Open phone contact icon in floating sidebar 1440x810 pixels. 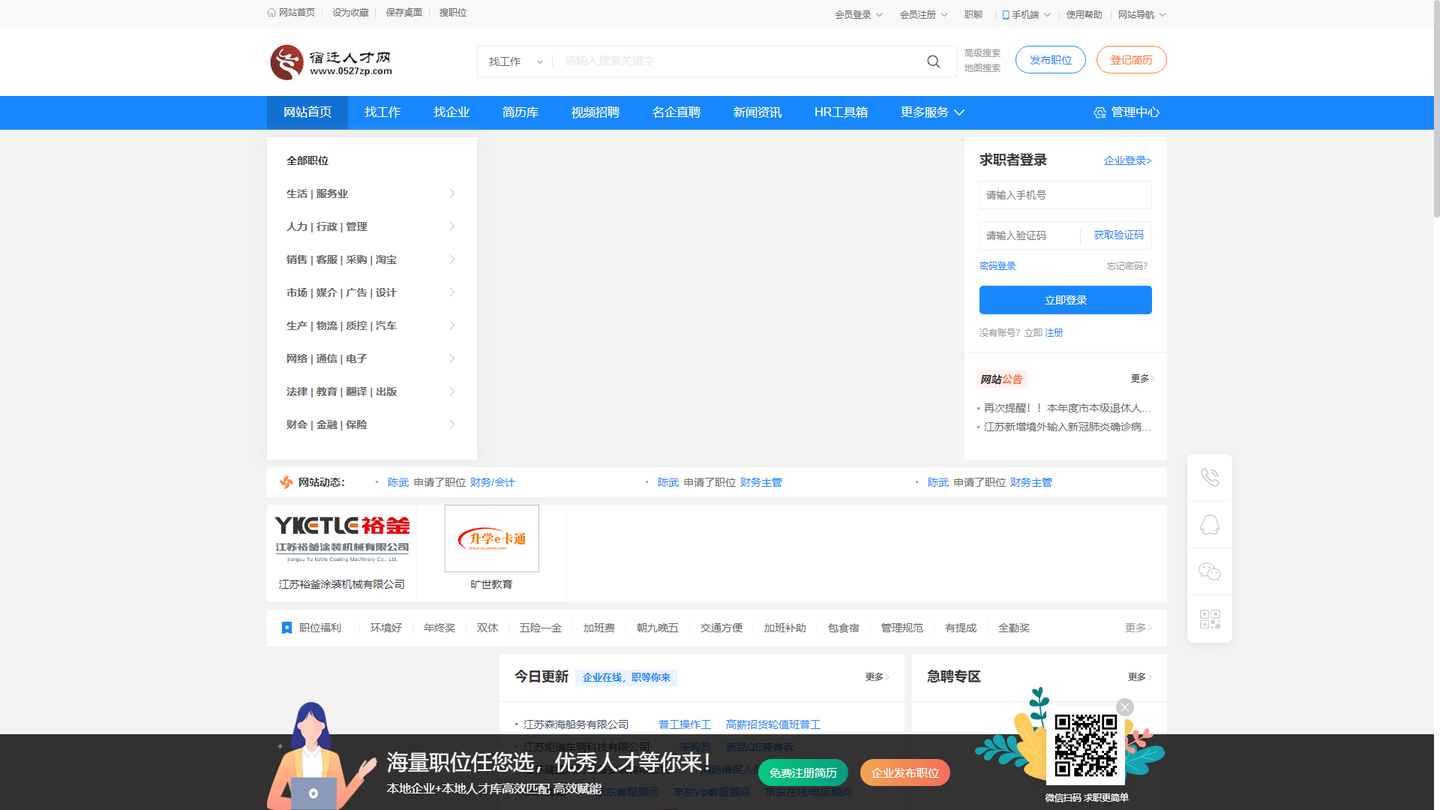pyautogui.click(x=1209, y=478)
